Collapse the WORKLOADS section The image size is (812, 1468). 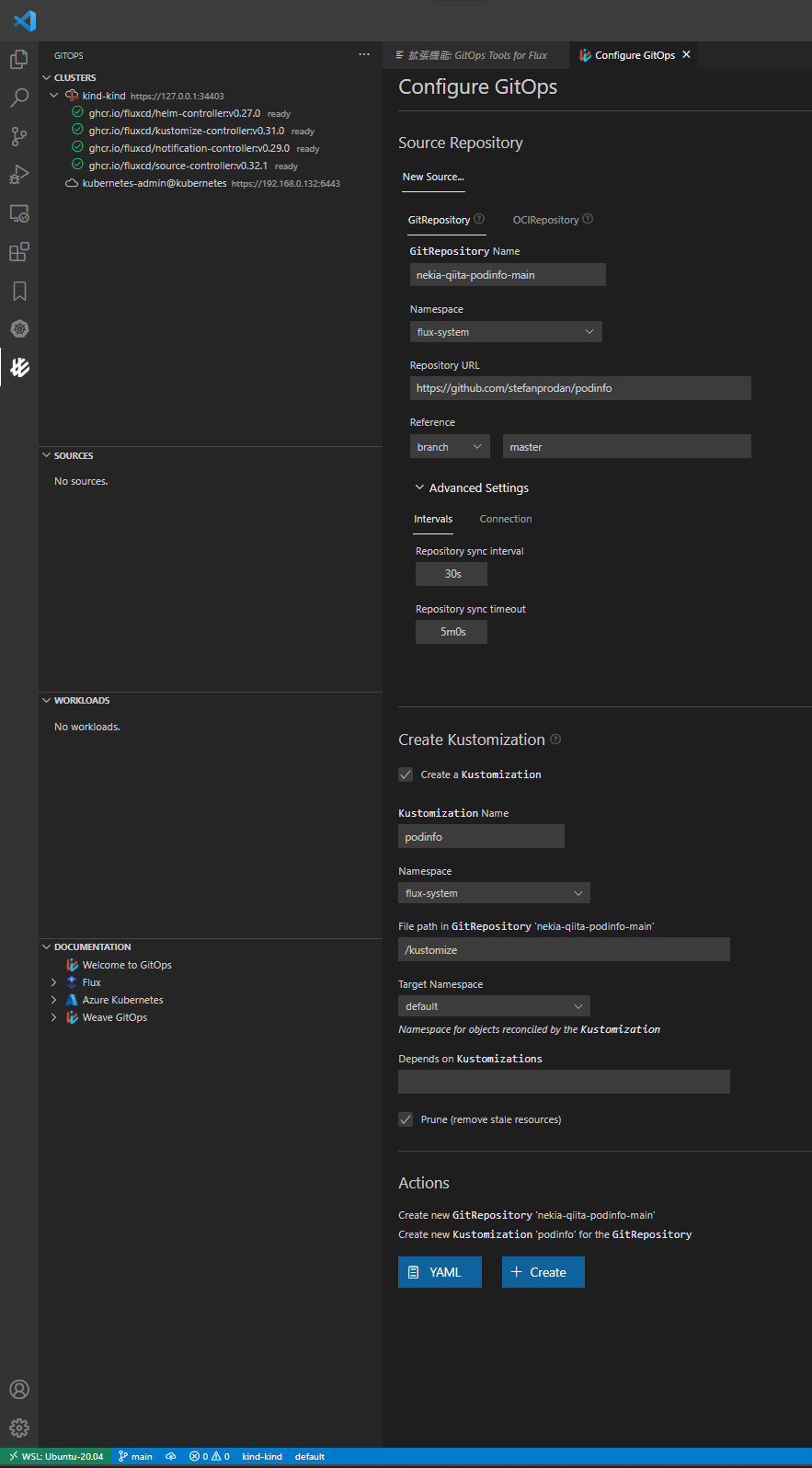[47, 700]
